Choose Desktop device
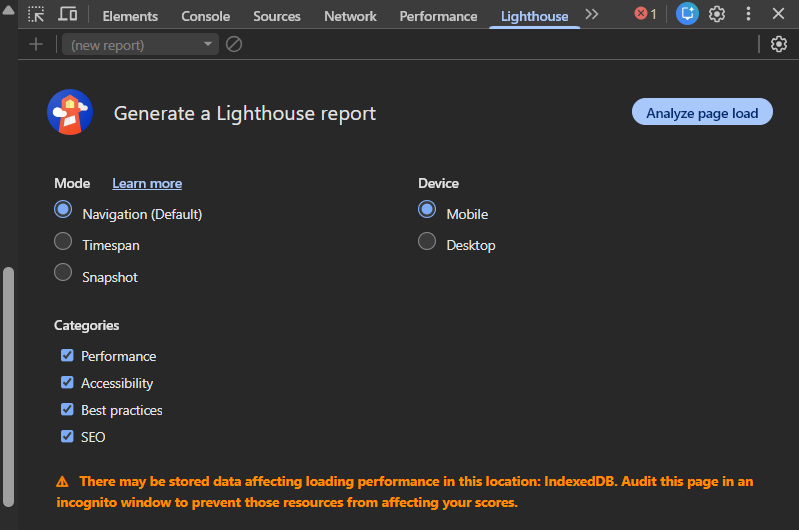 pos(427,241)
